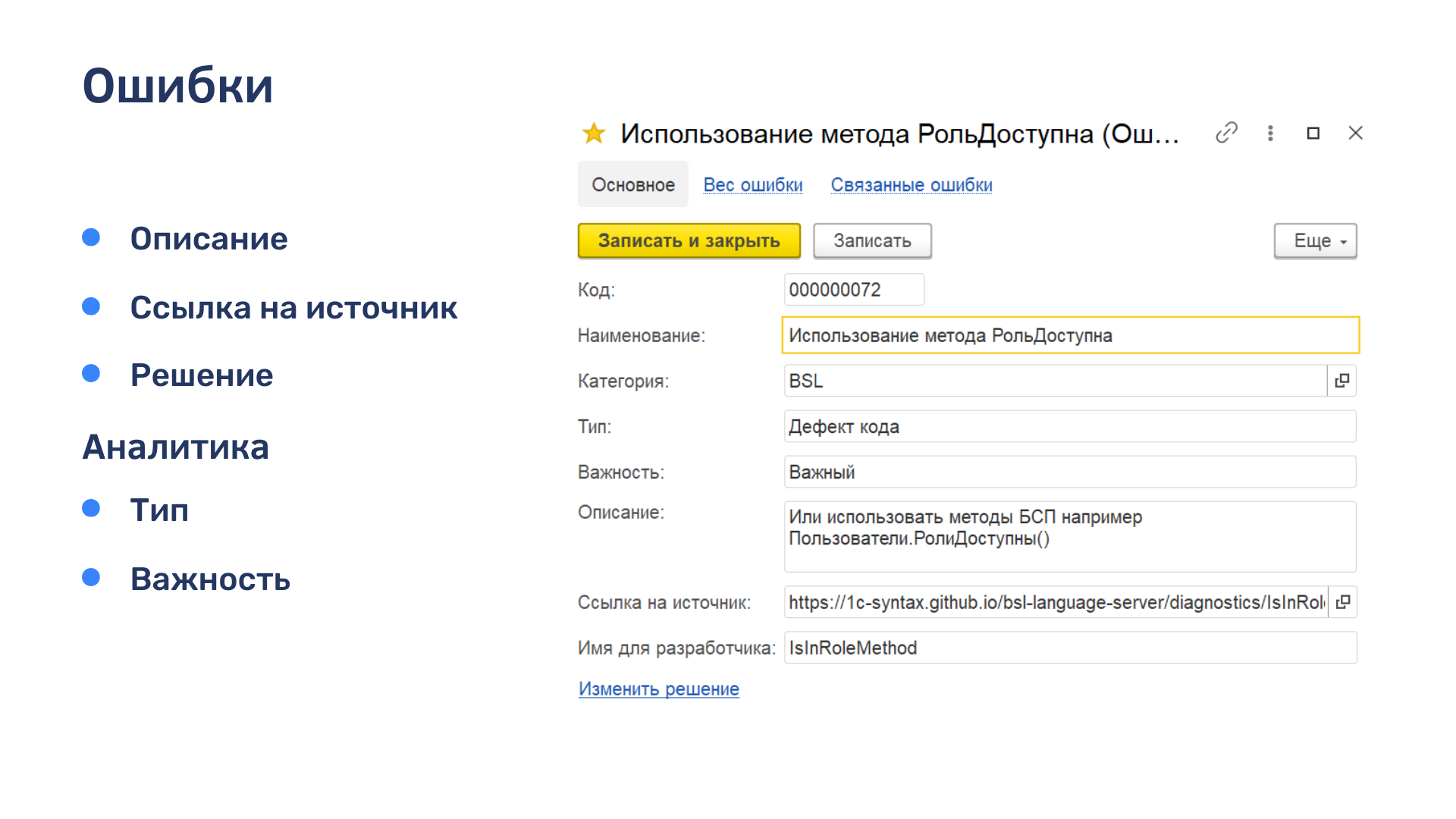The width and height of the screenshot is (1456, 819).
Task: Switch to the Основное tab
Action: [633, 185]
